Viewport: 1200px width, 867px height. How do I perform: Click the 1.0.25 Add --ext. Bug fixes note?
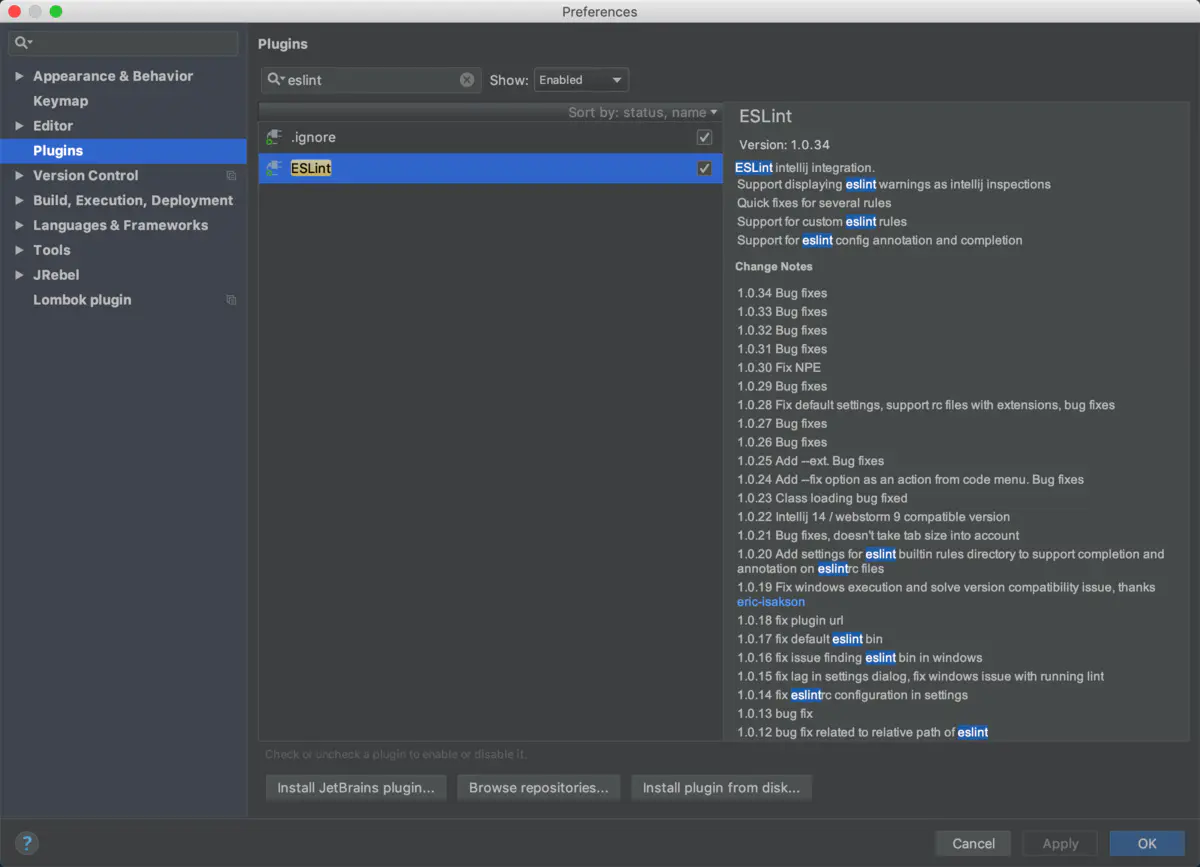(x=811, y=461)
